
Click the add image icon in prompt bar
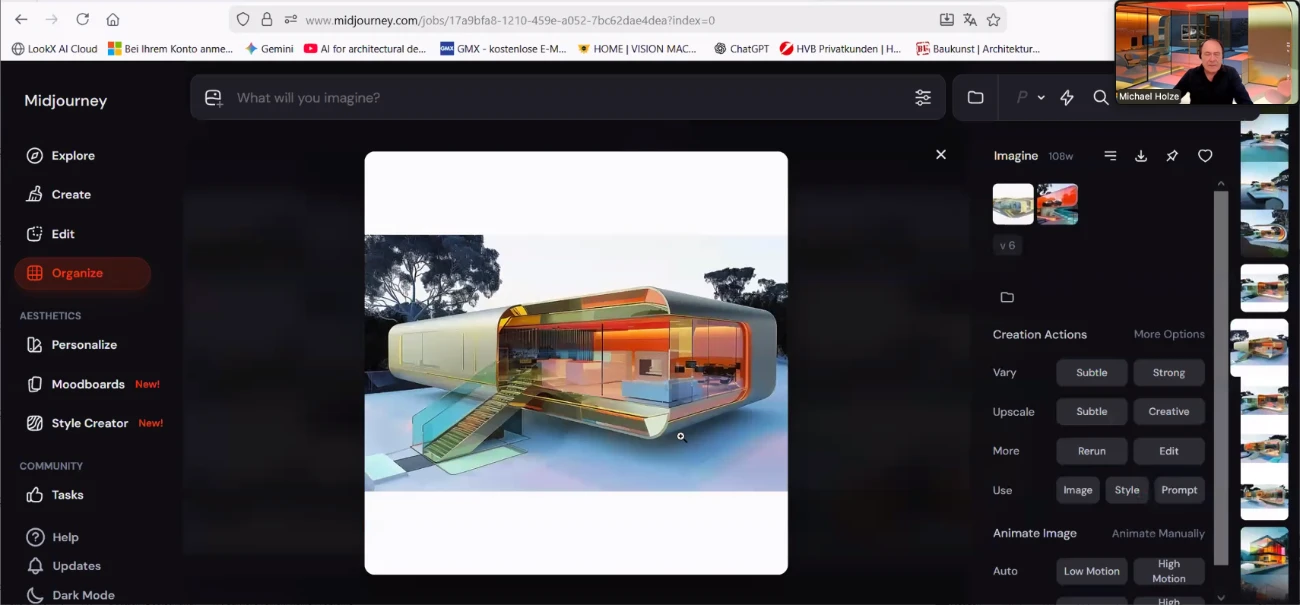tap(213, 98)
